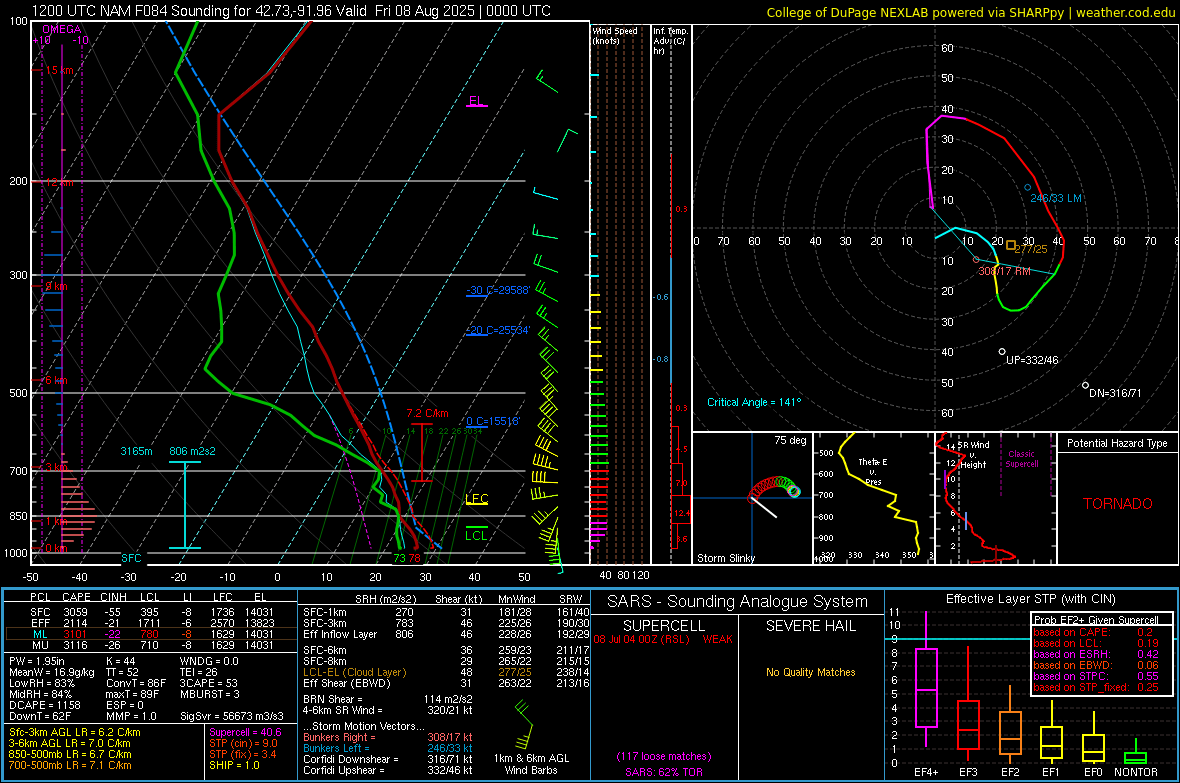Click the 08 Jul 04 00Z (RSL) WEAK match
The width and height of the screenshot is (1180, 783).
tap(663, 639)
